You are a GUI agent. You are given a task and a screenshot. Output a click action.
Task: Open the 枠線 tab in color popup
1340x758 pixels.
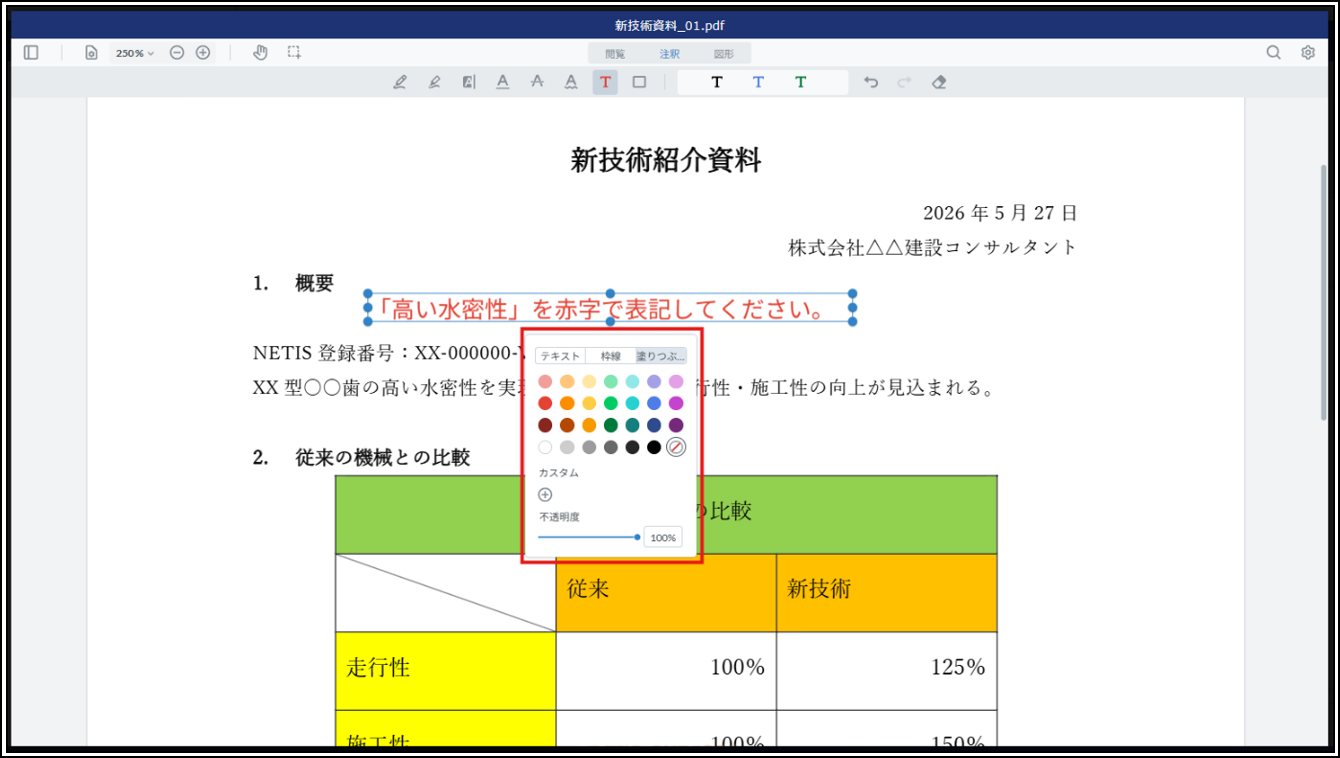[611, 356]
